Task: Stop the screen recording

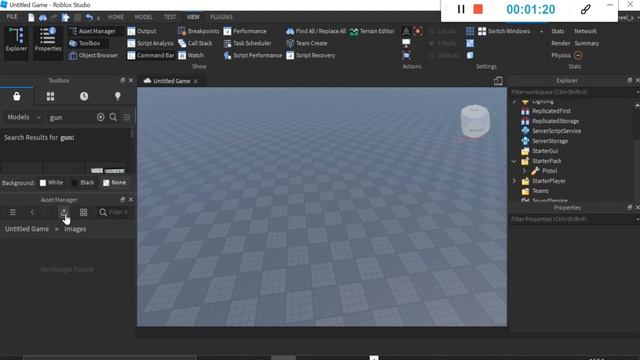Action: click(x=478, y=9)
